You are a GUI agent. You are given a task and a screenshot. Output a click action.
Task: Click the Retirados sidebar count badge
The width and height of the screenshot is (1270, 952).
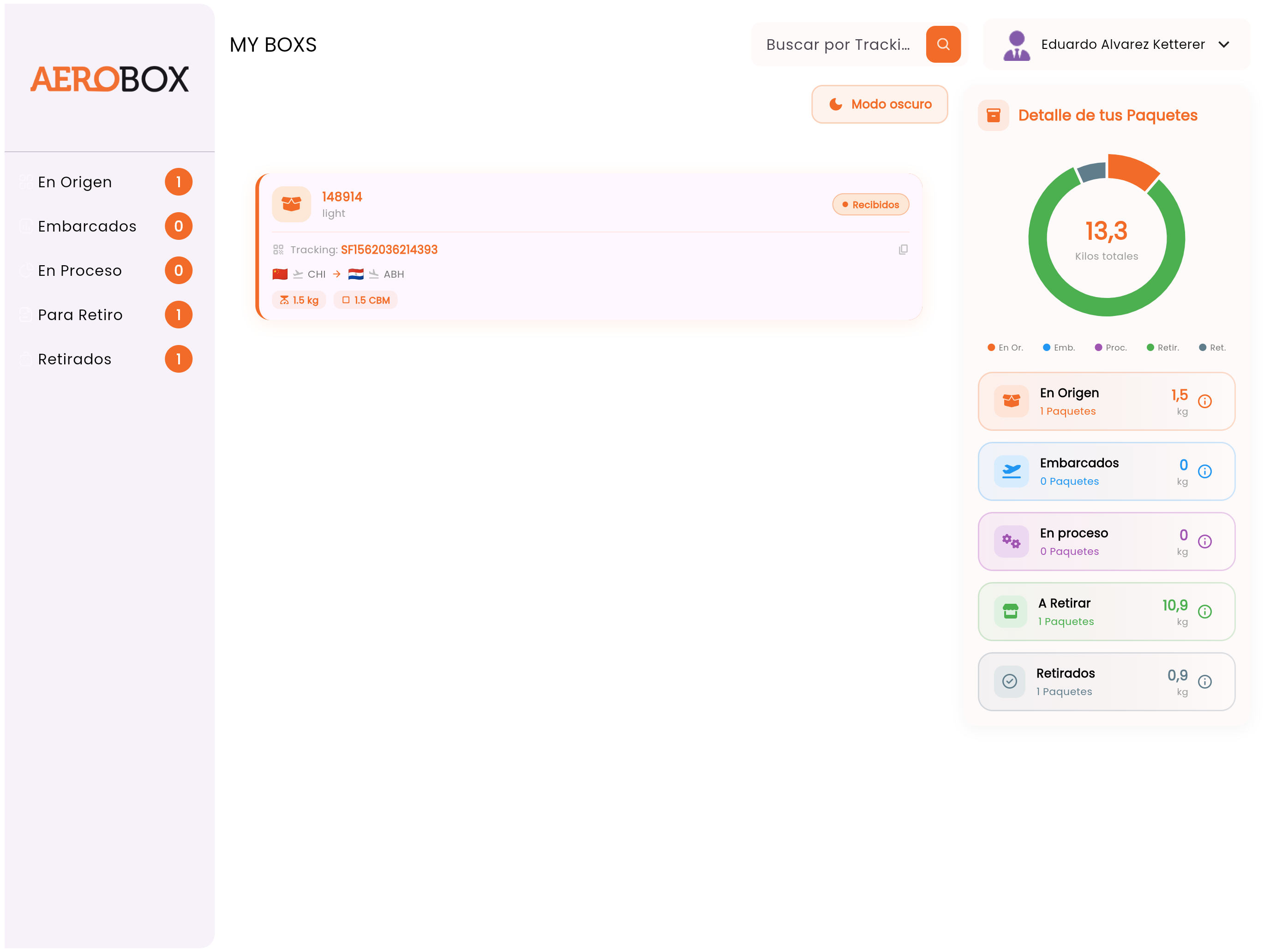click(x=179, y=359)
